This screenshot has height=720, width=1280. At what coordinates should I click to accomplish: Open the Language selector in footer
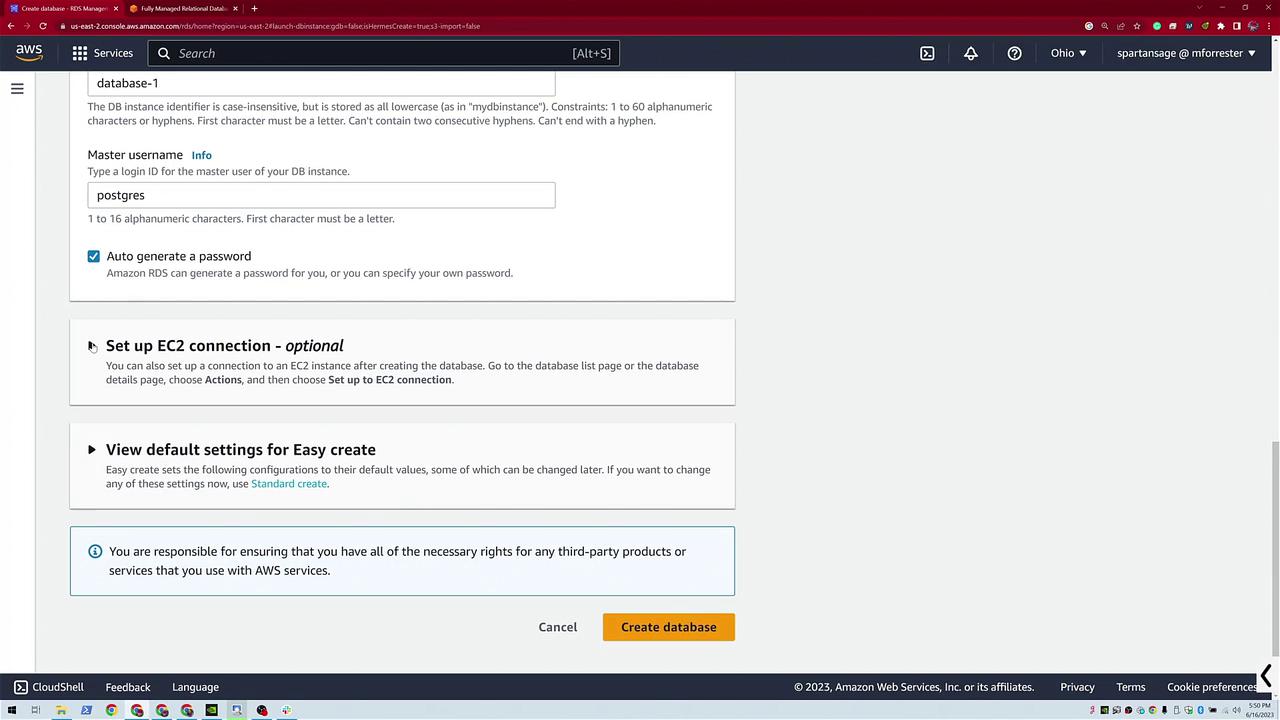(x=195, y=687)
